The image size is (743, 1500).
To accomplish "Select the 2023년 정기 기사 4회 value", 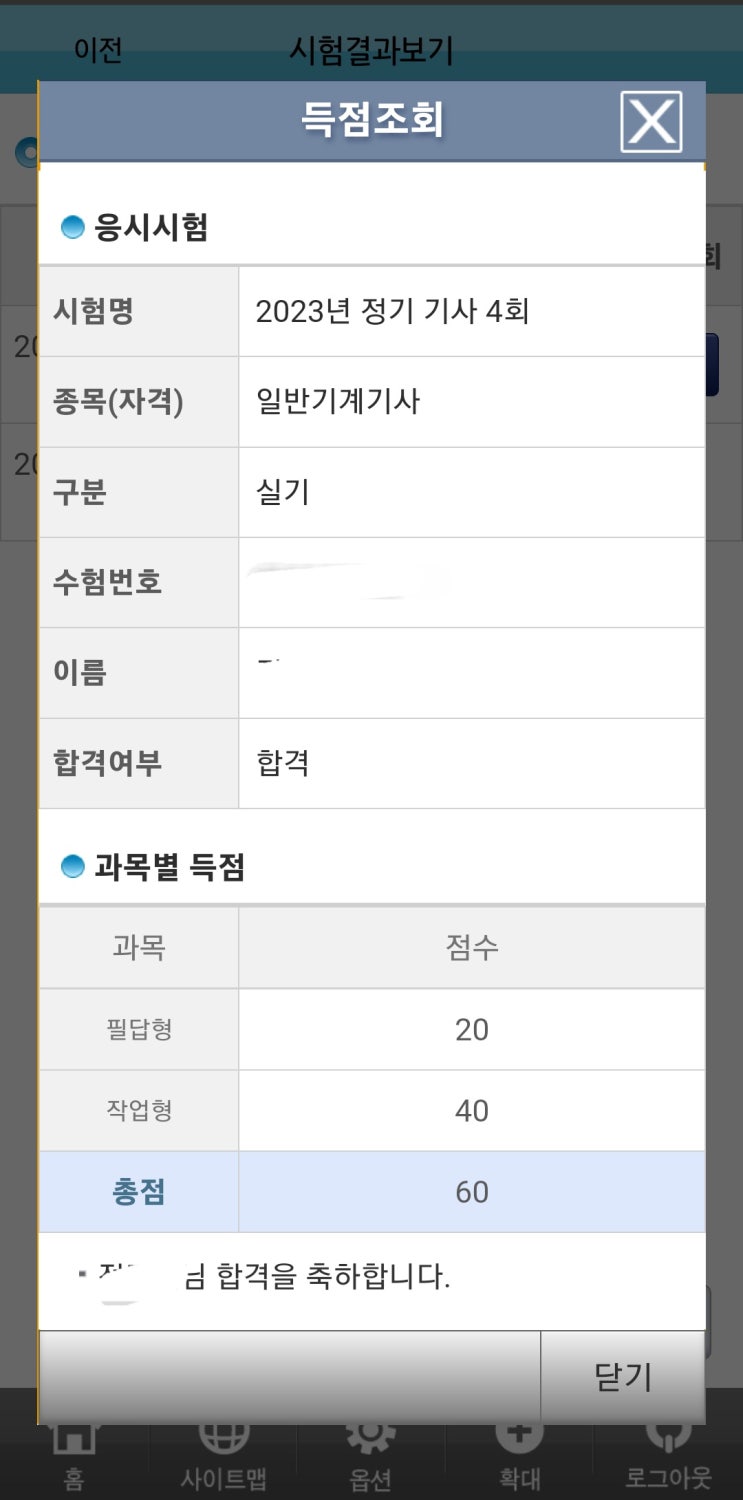I will pos(392,311).
